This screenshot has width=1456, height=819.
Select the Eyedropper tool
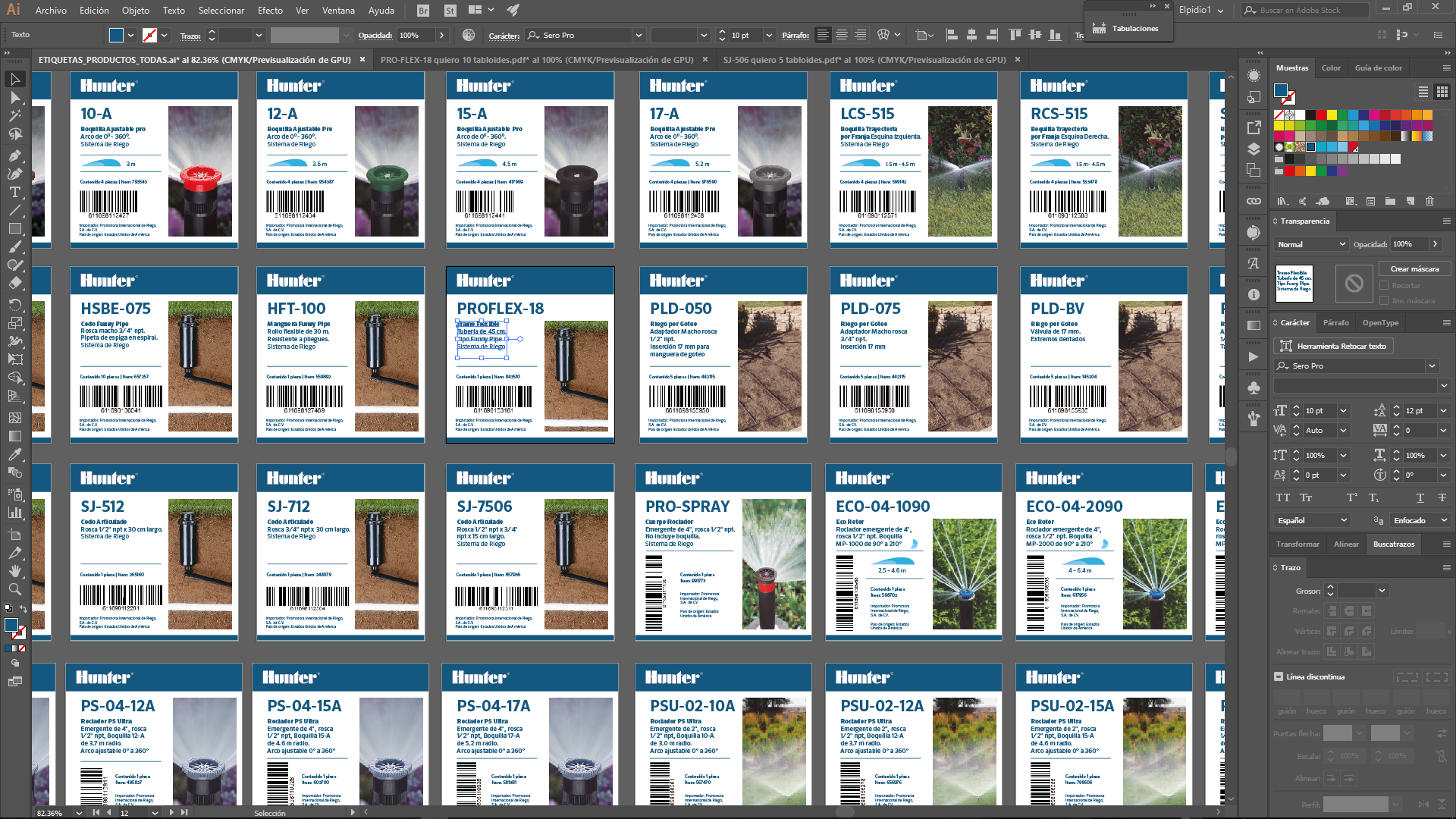coord(15,454)
